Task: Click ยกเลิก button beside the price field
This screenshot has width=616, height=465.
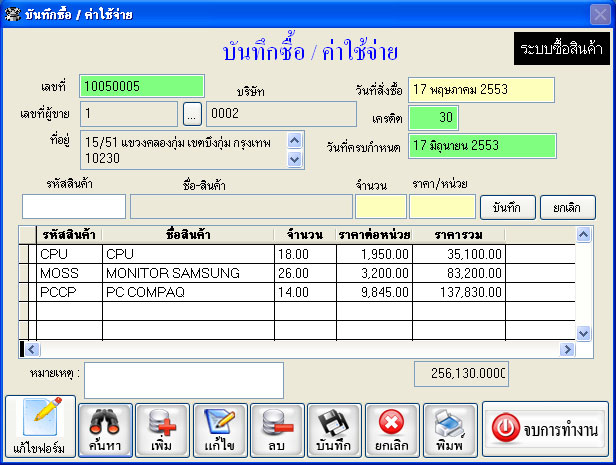Action: [x=568, y=207]
